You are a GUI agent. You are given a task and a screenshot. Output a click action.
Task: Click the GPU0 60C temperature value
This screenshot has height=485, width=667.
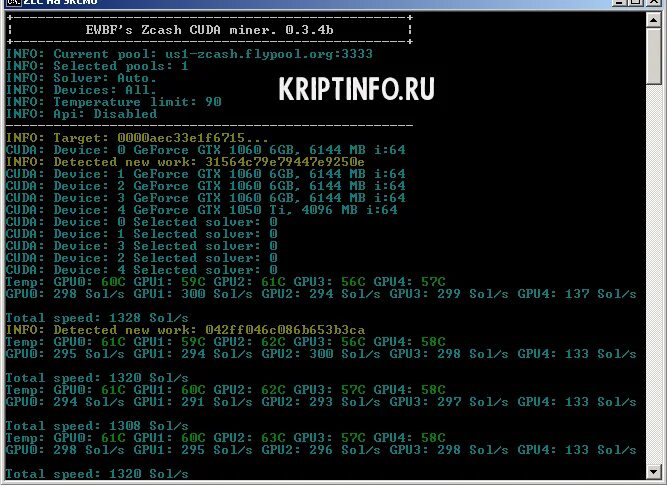(x=113, y=282)
